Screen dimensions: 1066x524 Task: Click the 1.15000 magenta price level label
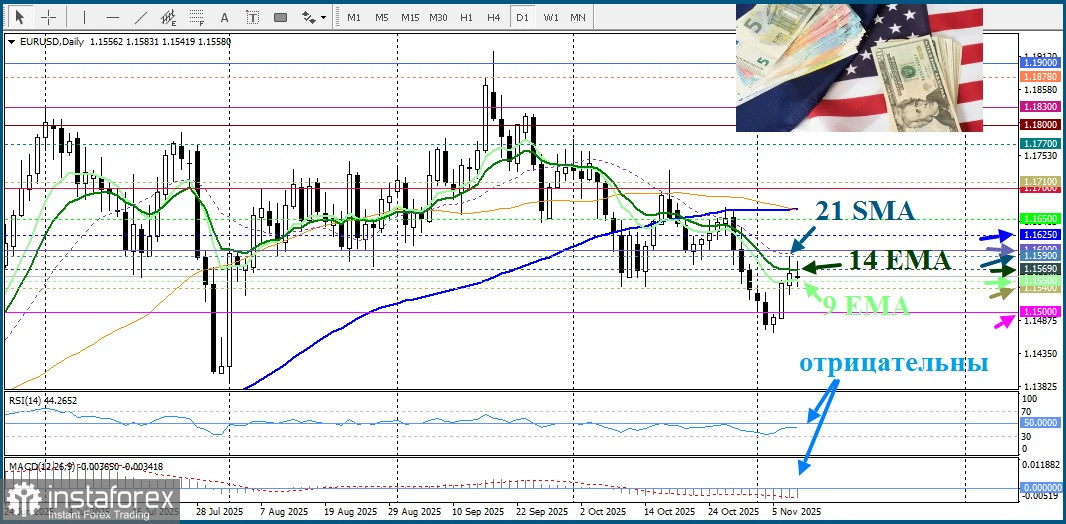click(1039, 312)
